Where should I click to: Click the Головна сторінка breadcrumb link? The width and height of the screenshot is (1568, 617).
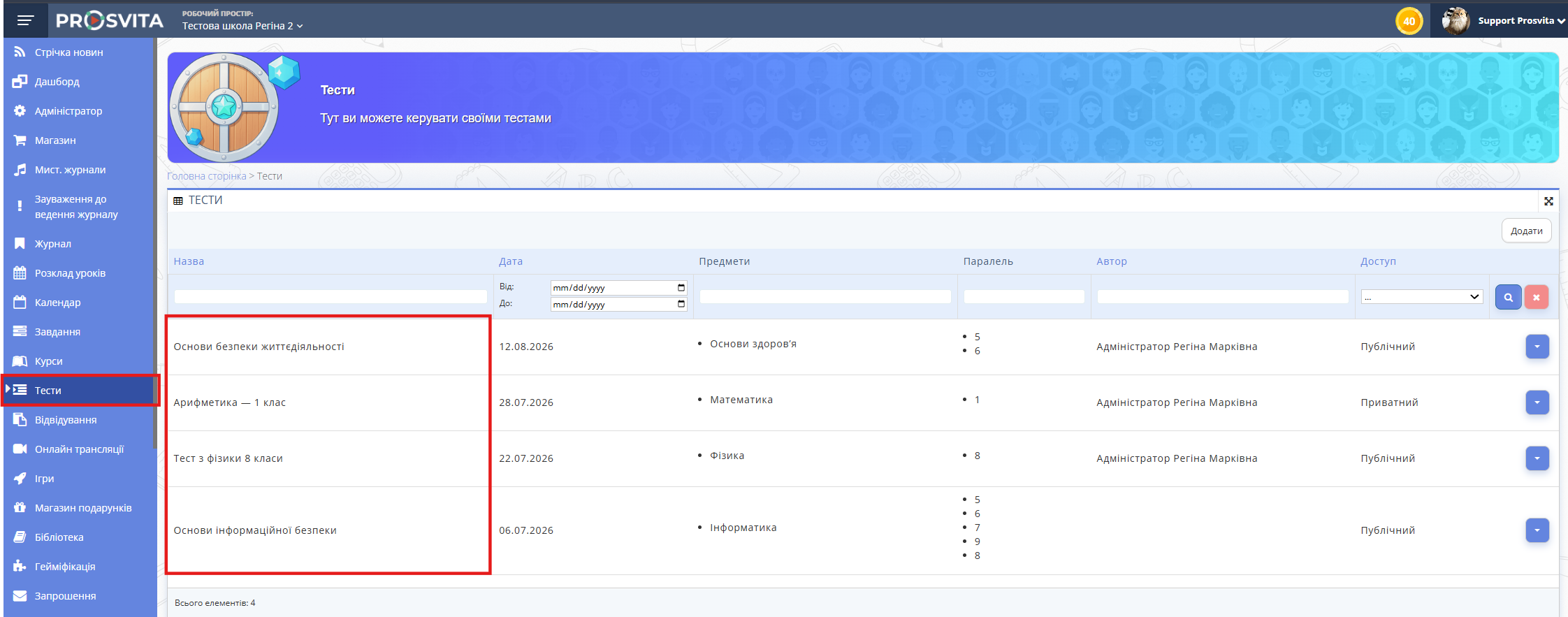[x=206, y=176]
